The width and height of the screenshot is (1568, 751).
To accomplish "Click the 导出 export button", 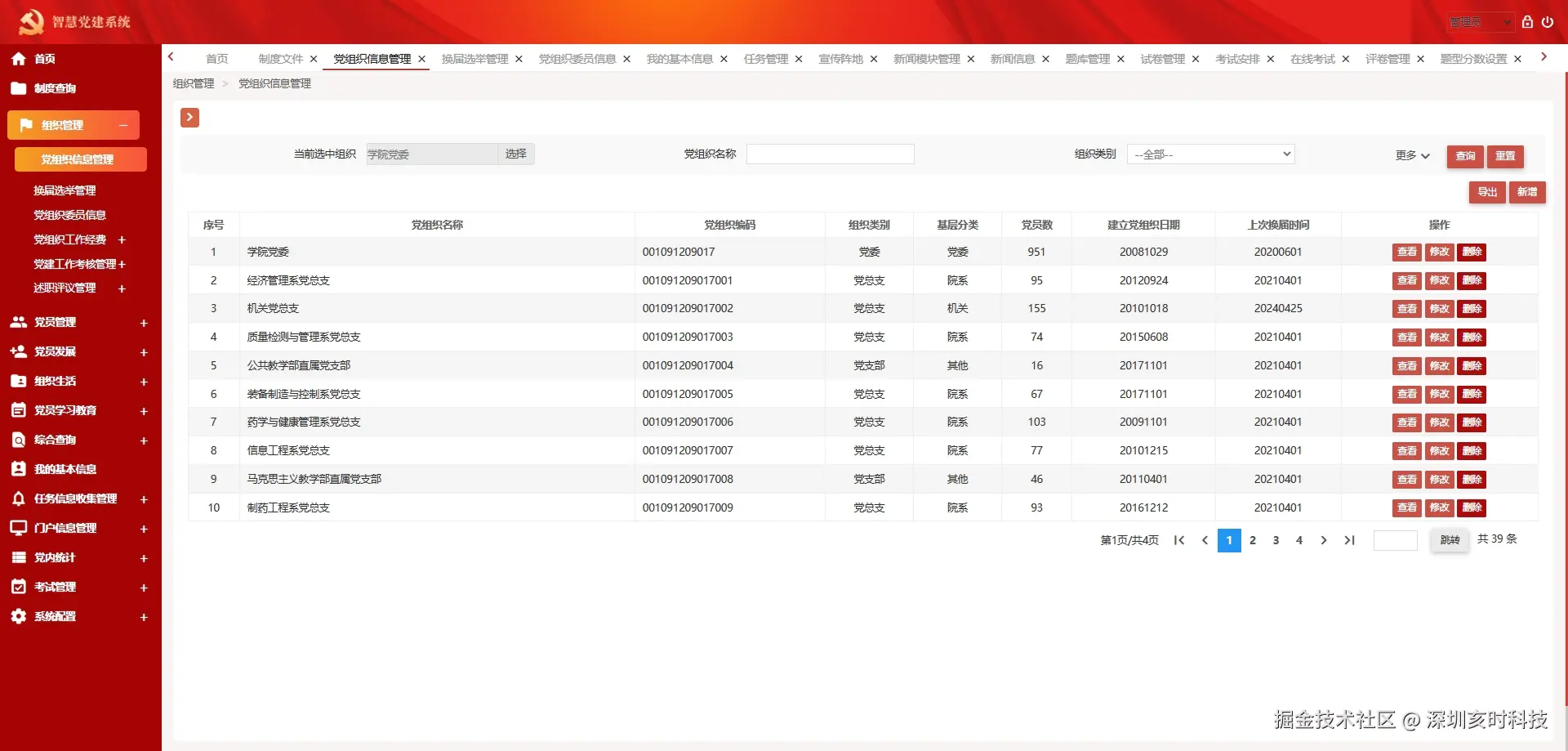I will click(x=1487, y=192).
